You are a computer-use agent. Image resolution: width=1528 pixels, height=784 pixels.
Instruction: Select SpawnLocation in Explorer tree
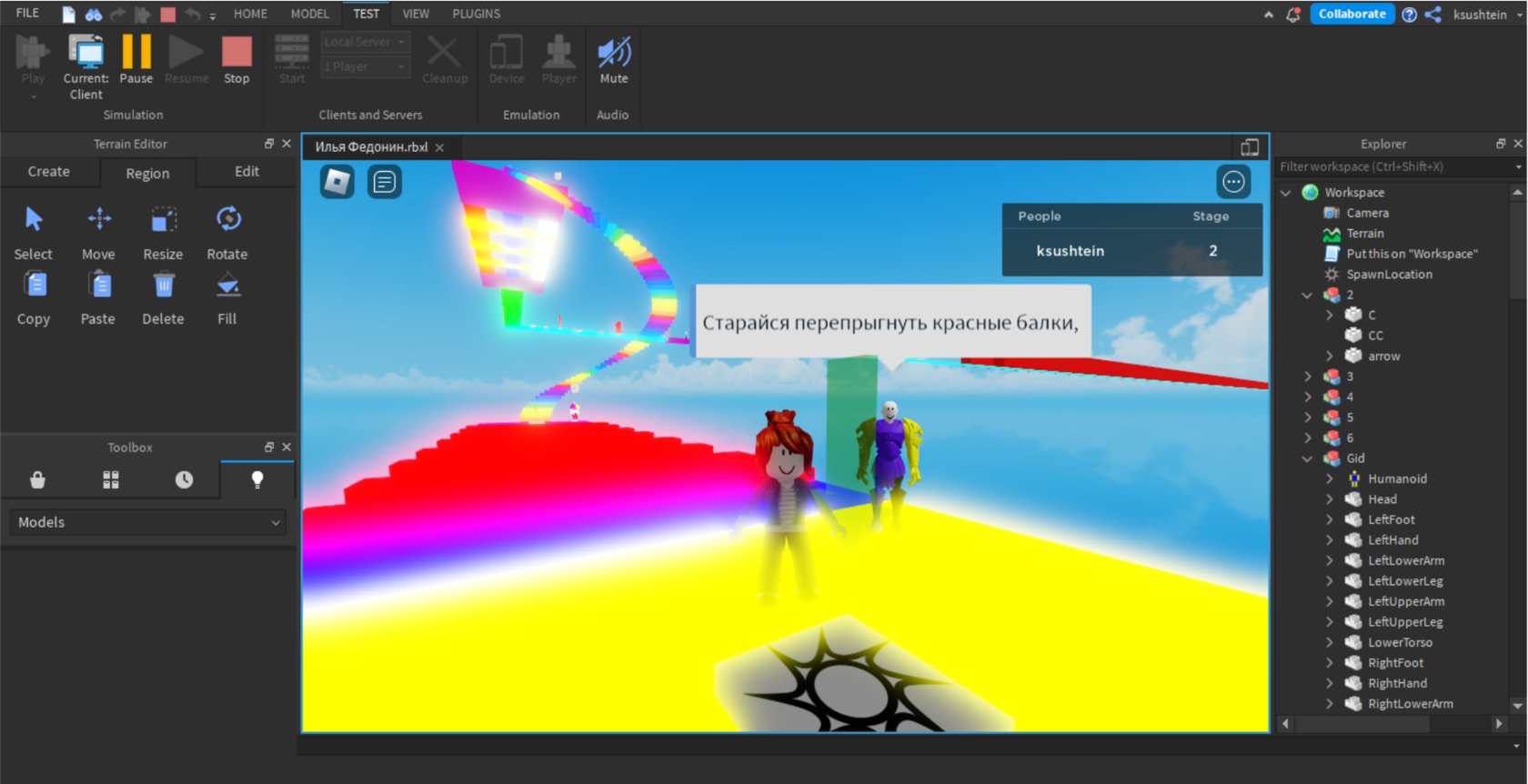point(1389,274)
